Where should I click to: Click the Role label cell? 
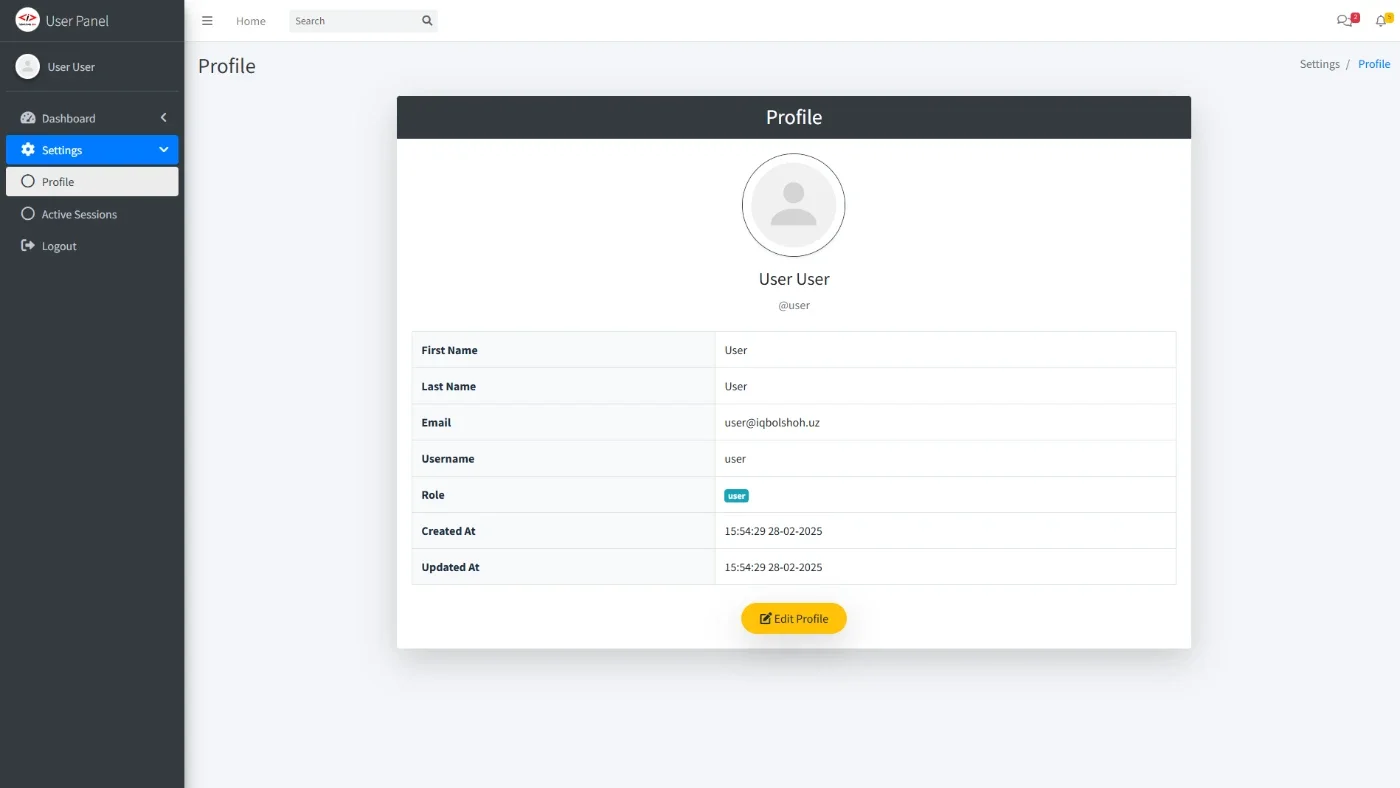point(564,495)
